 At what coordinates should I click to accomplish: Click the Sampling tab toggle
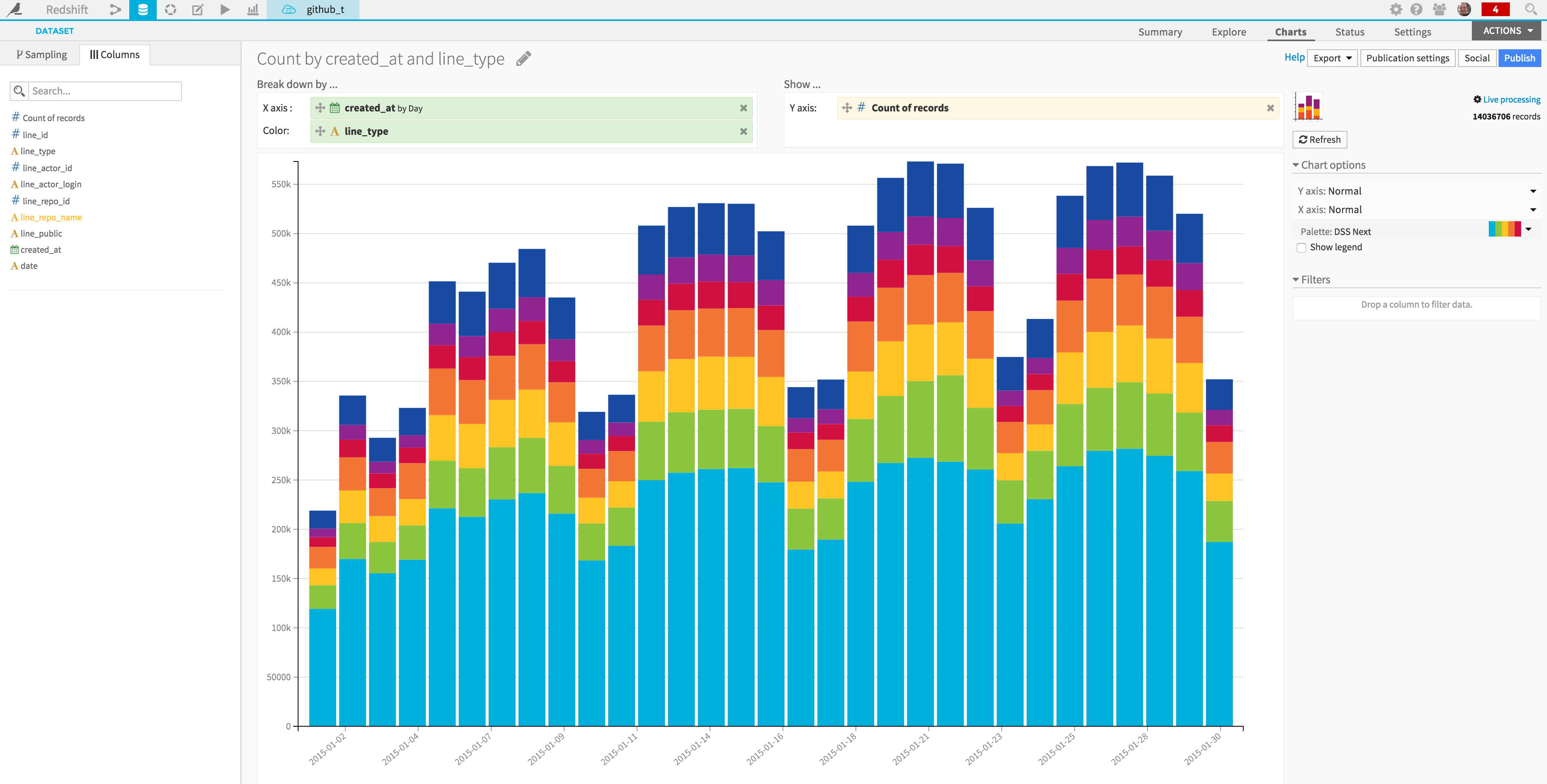43,54
